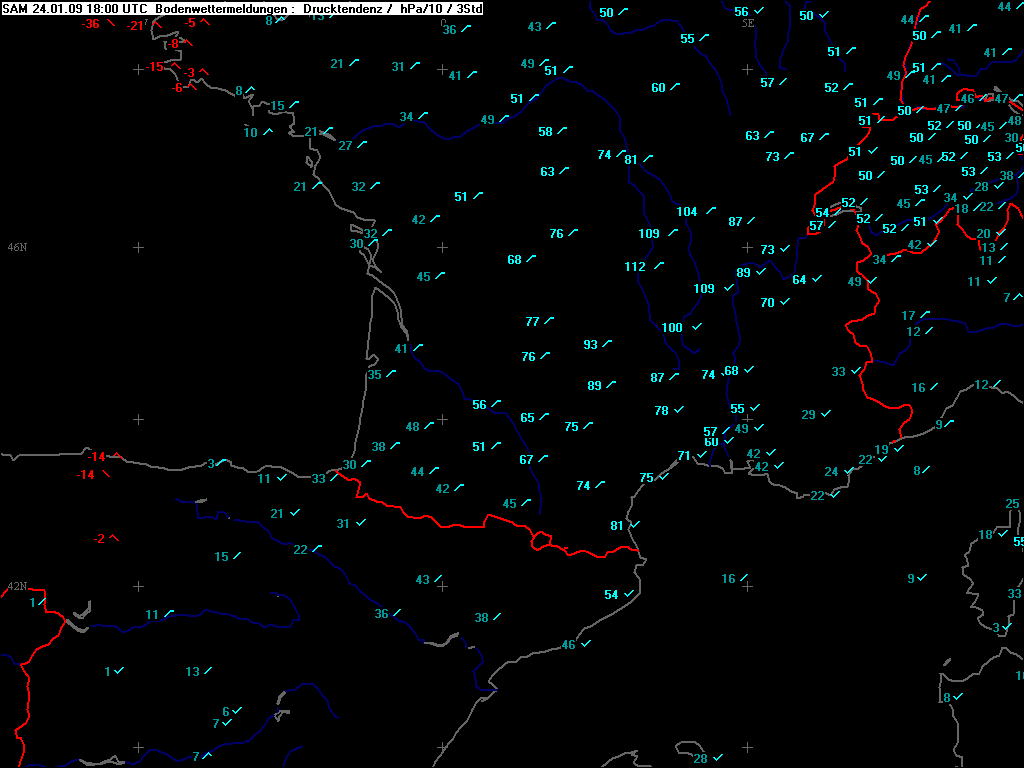The image size is (1024, 768).
Task: Select the station value 65
Action: [x=528, y=418]
